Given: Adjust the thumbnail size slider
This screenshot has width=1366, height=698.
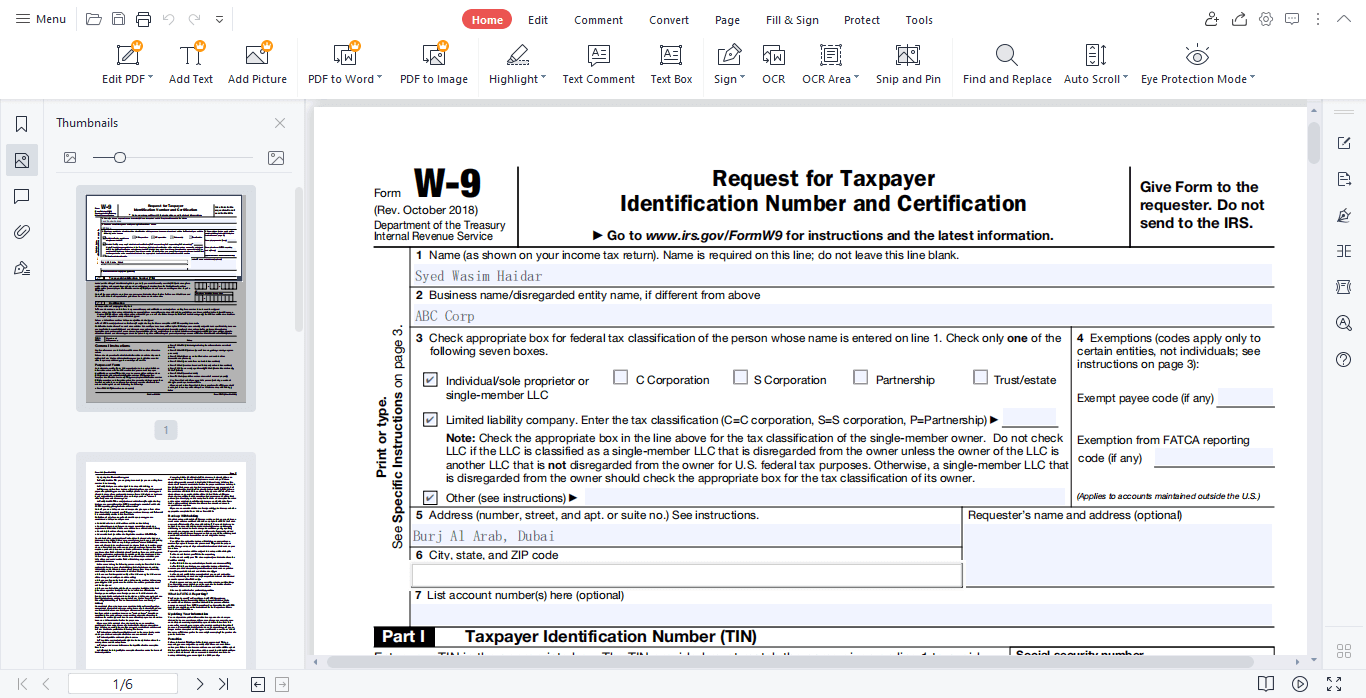Looking at the screenshot, I should (x=120, y=158).
